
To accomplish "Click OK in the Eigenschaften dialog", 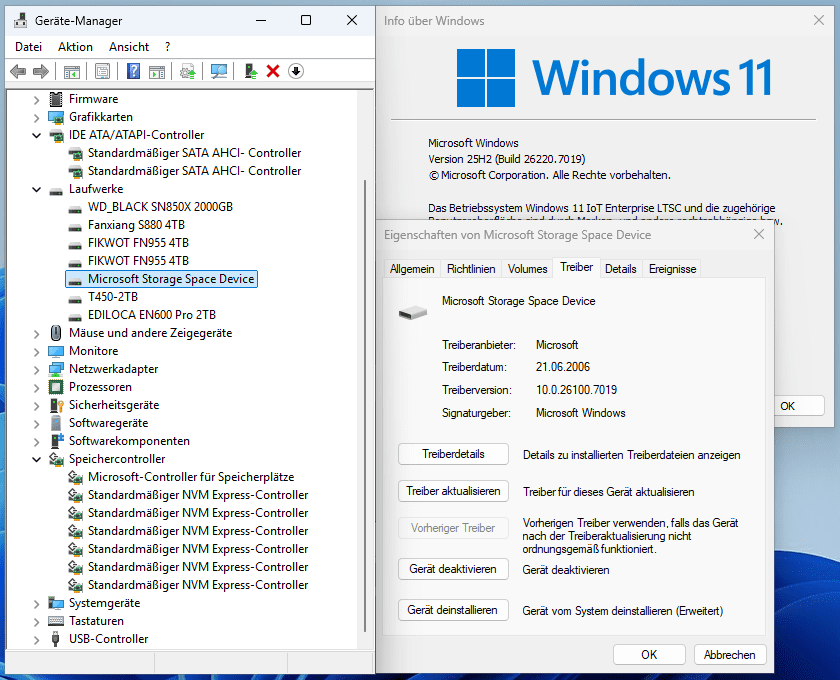I will pyautogui.click(x=649, y=654).
